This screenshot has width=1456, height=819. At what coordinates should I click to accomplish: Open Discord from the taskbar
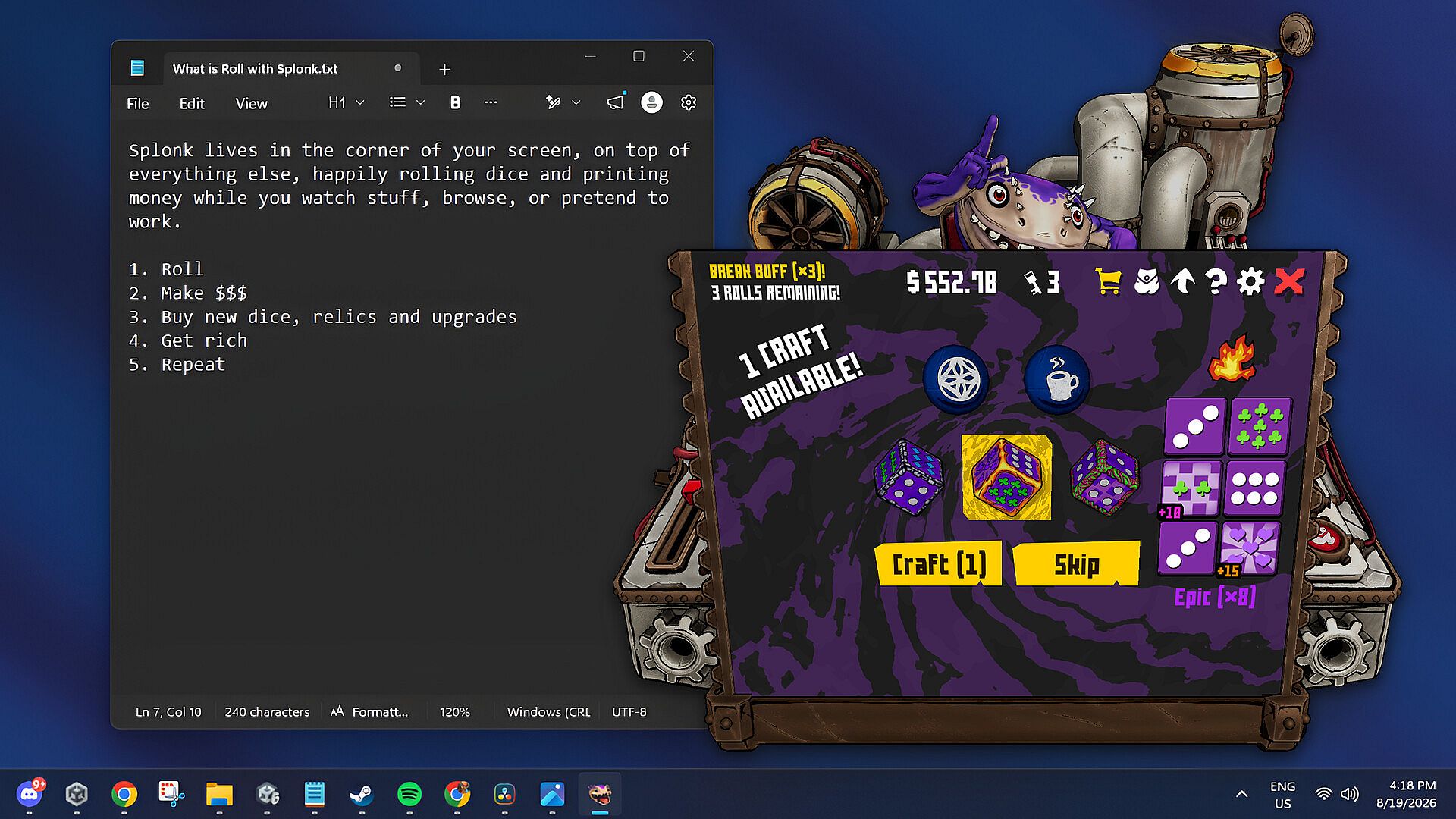[30, 794]
